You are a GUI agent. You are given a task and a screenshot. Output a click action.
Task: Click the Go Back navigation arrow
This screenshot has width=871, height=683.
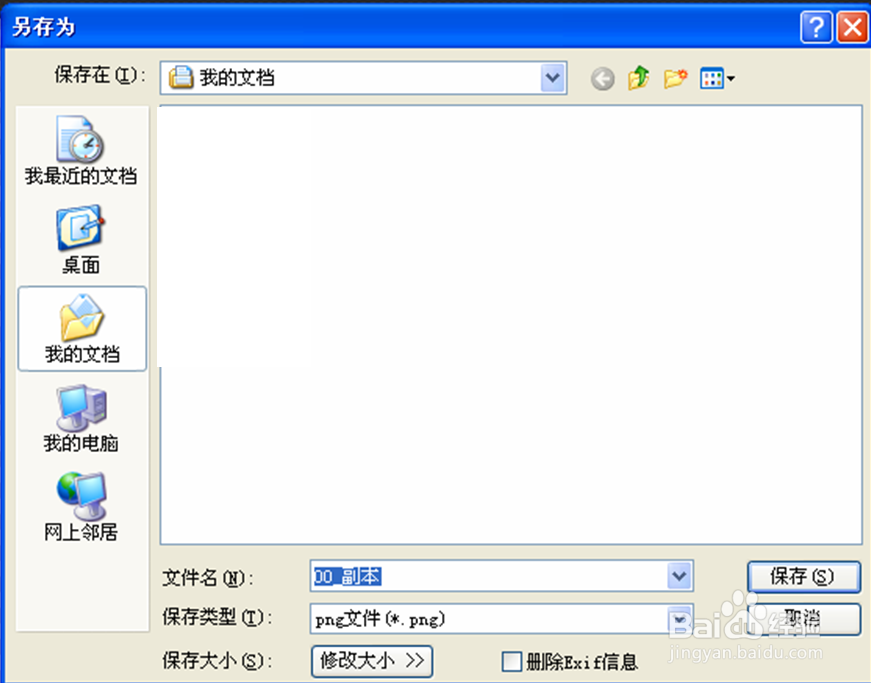tap(602, 78)
